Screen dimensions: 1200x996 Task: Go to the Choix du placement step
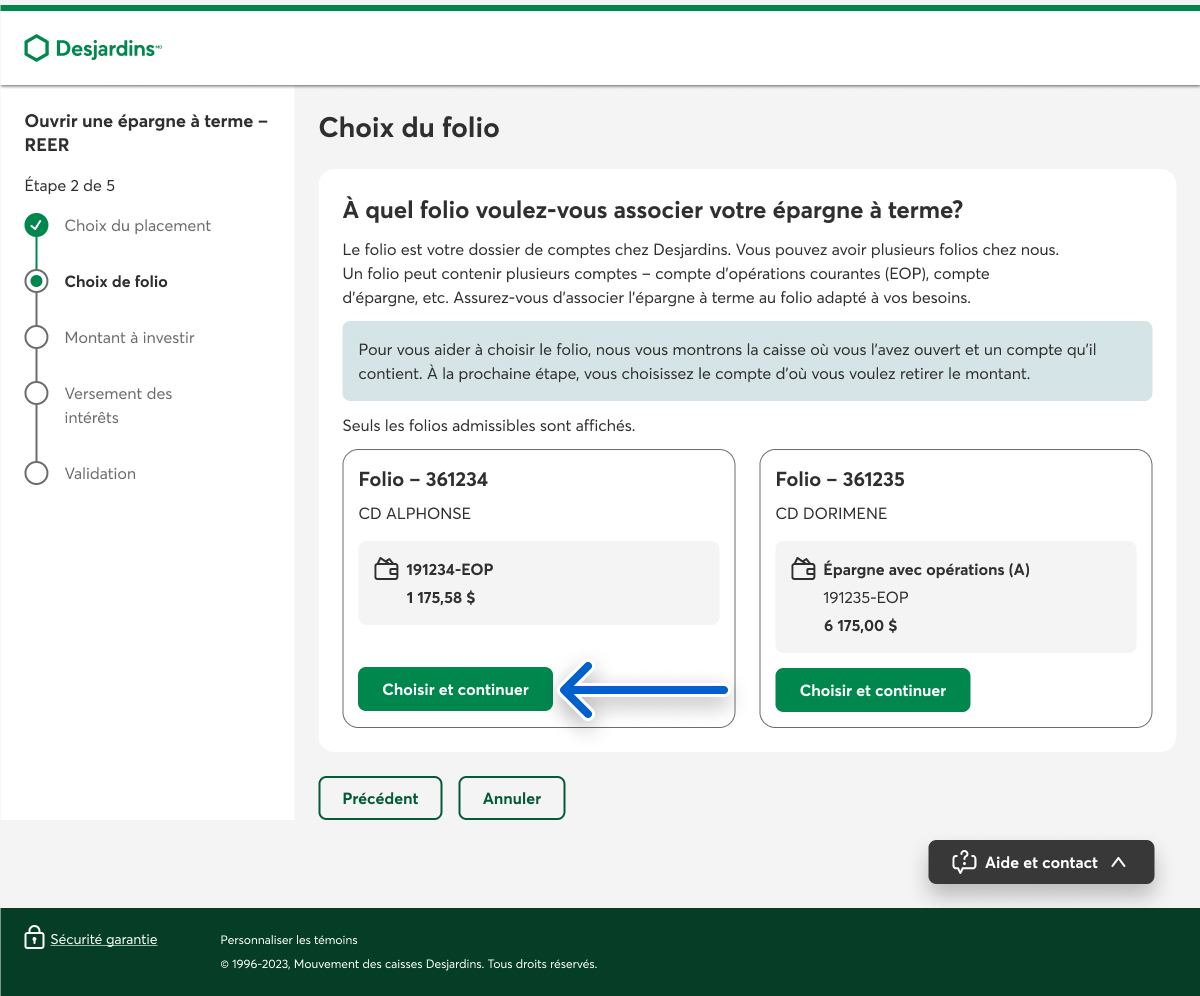pos(137,226)
